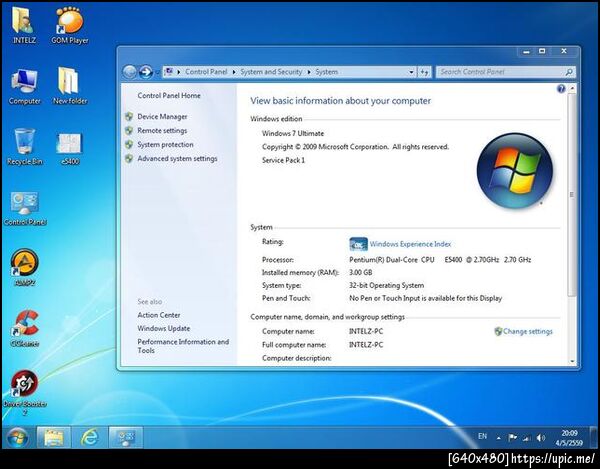Click the address bar location icon
The width and height of the screenshot is (600, 469).
click(x=170, y=72)
